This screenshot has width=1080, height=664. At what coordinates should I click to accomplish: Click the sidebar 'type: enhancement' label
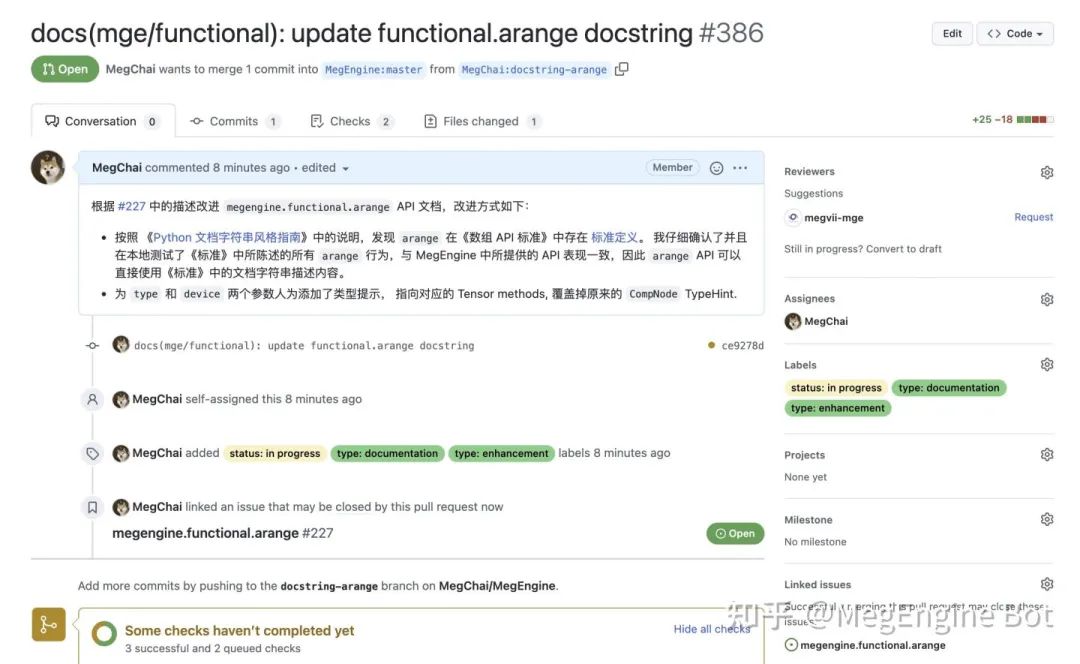[x=838, y=408]
